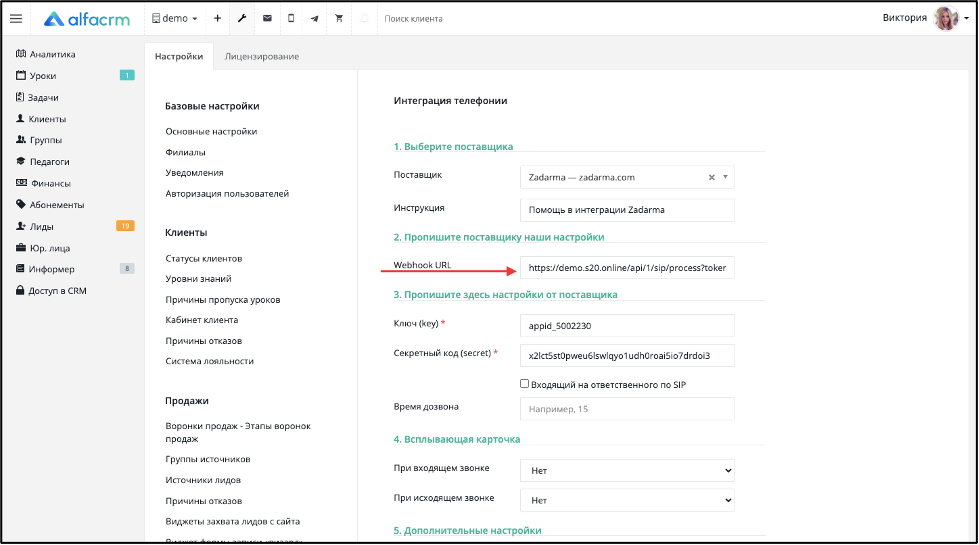Viewport: 979px width, 545px height.
Task: Go to Финансы section
Action: tap(43, 184)
